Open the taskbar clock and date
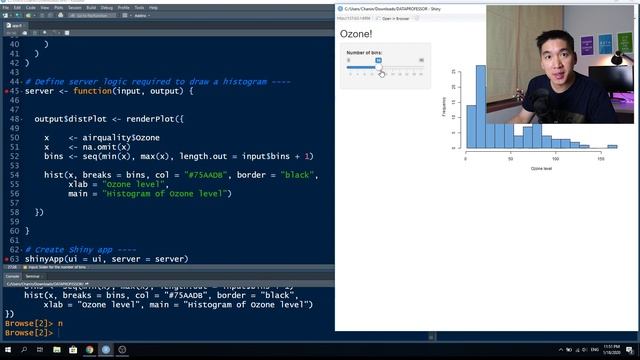640x360 pixels. click(612, 350)
